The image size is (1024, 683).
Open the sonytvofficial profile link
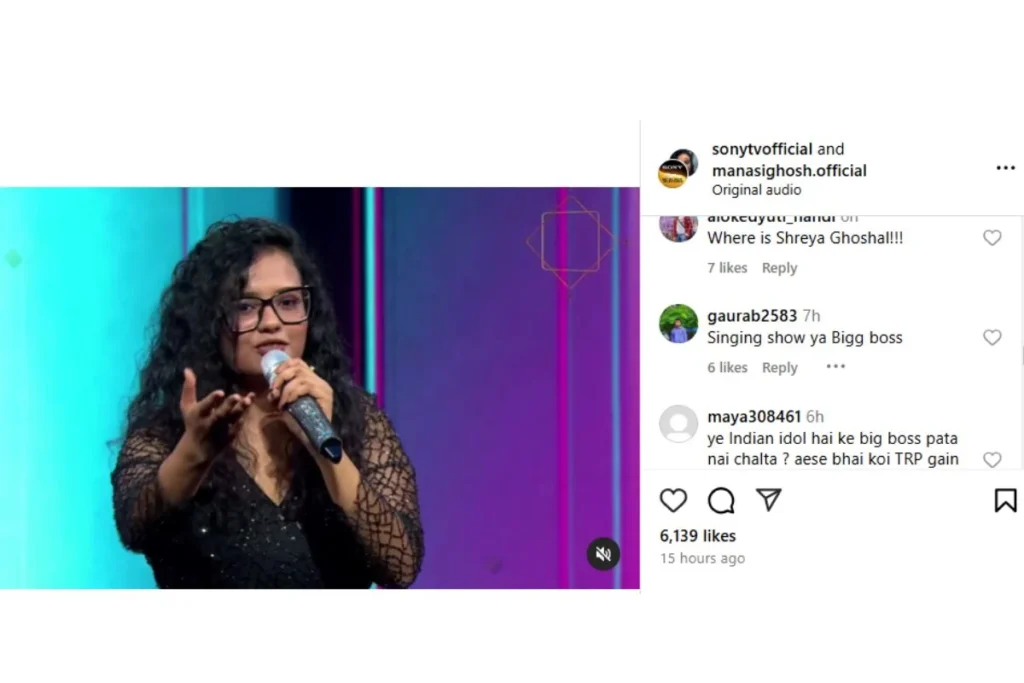click(761, 149)
